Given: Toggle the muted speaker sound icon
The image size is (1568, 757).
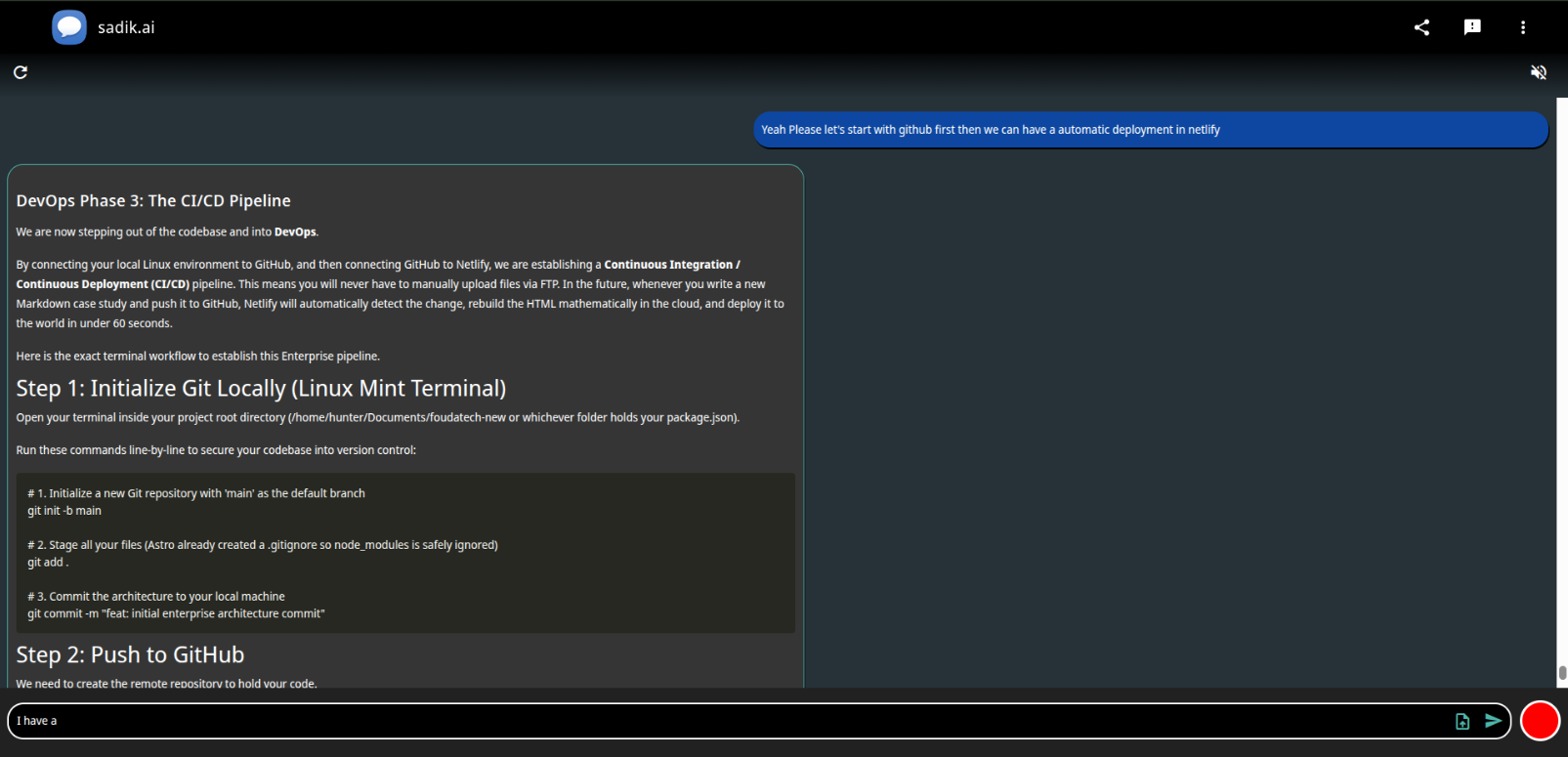Looking at the screenshot, I should click(1539, 72).
